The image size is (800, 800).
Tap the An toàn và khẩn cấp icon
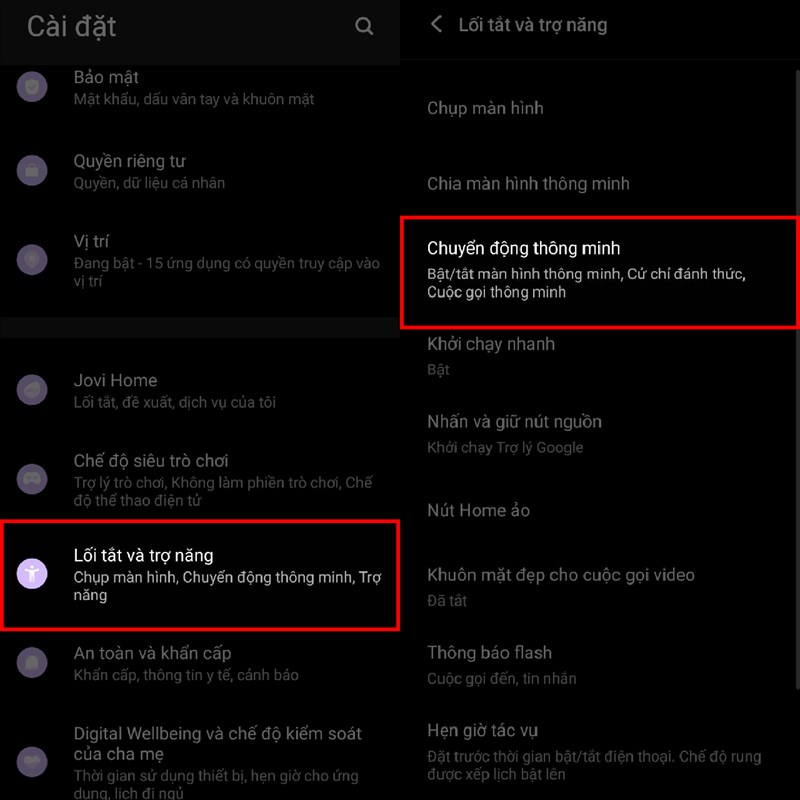(32, 662)
